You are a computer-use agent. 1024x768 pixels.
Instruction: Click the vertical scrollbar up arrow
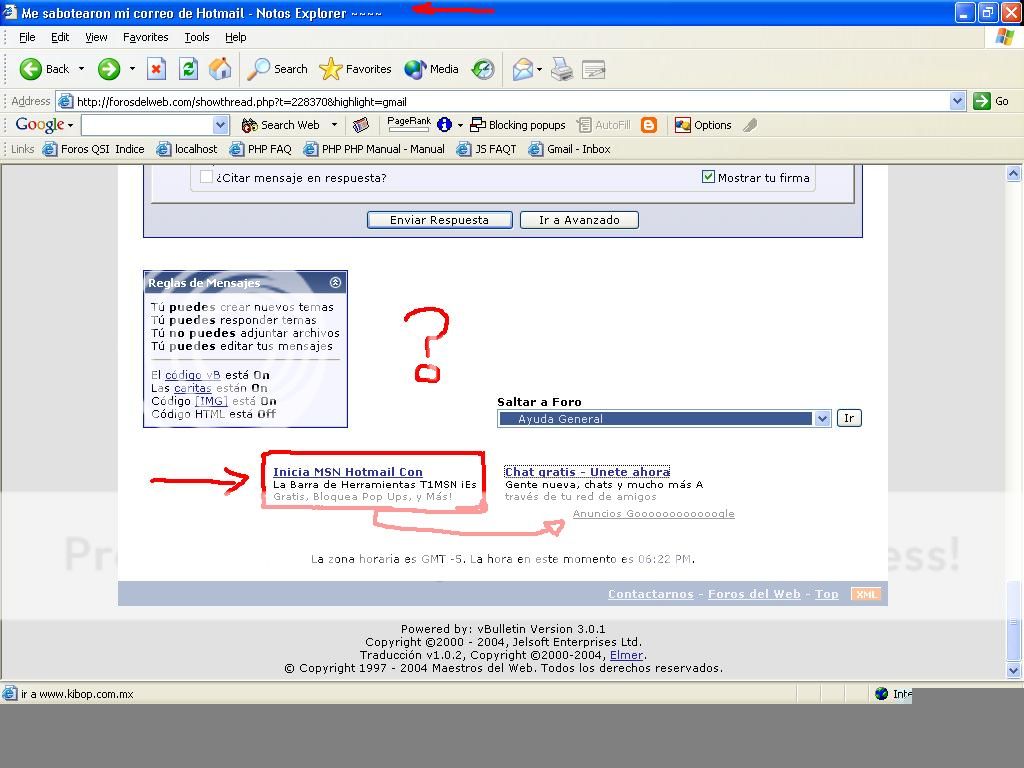pyautogui.click(x=1013, y=174)
